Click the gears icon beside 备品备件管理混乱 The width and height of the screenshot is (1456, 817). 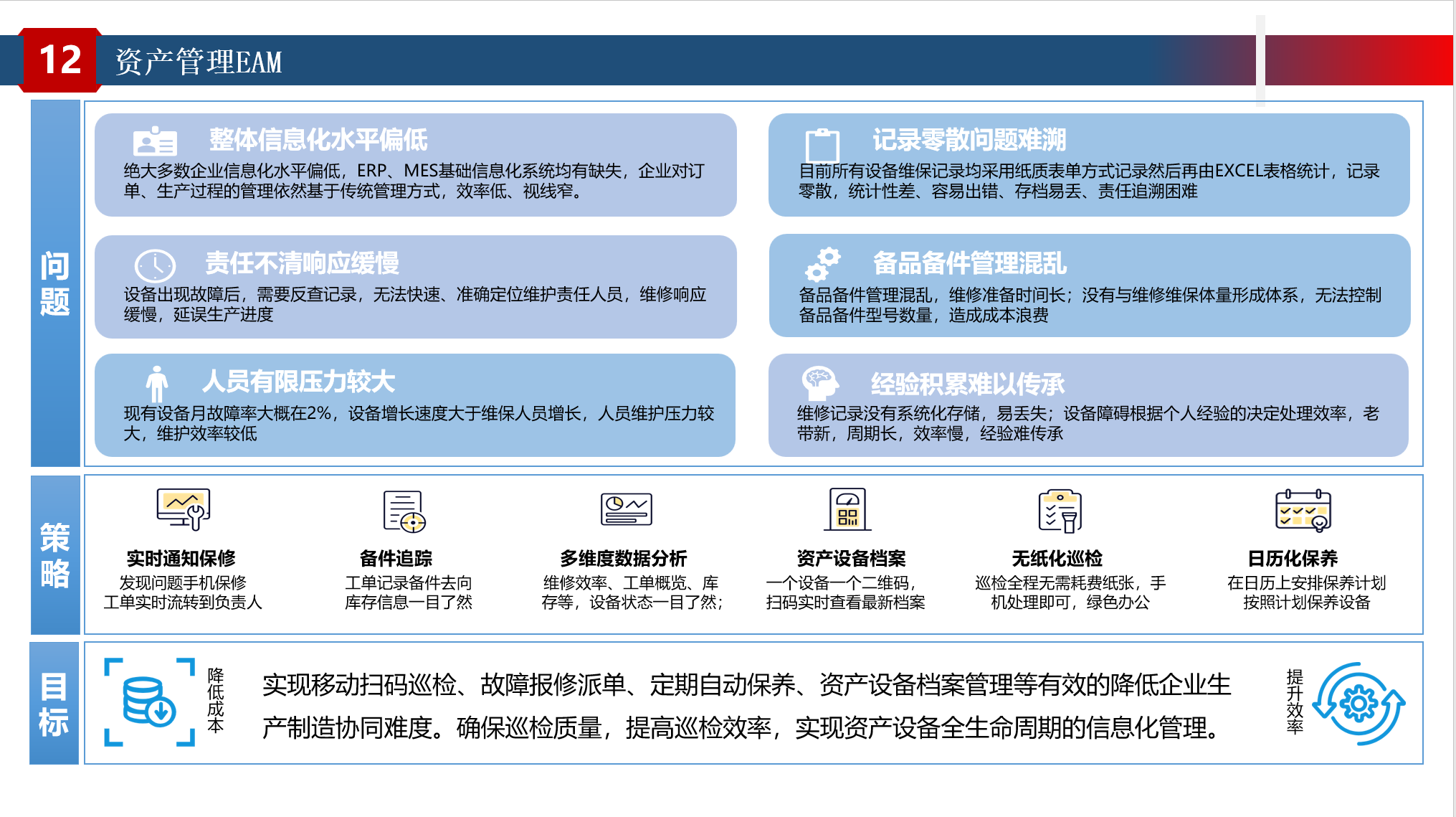click(x=822, y=264)
